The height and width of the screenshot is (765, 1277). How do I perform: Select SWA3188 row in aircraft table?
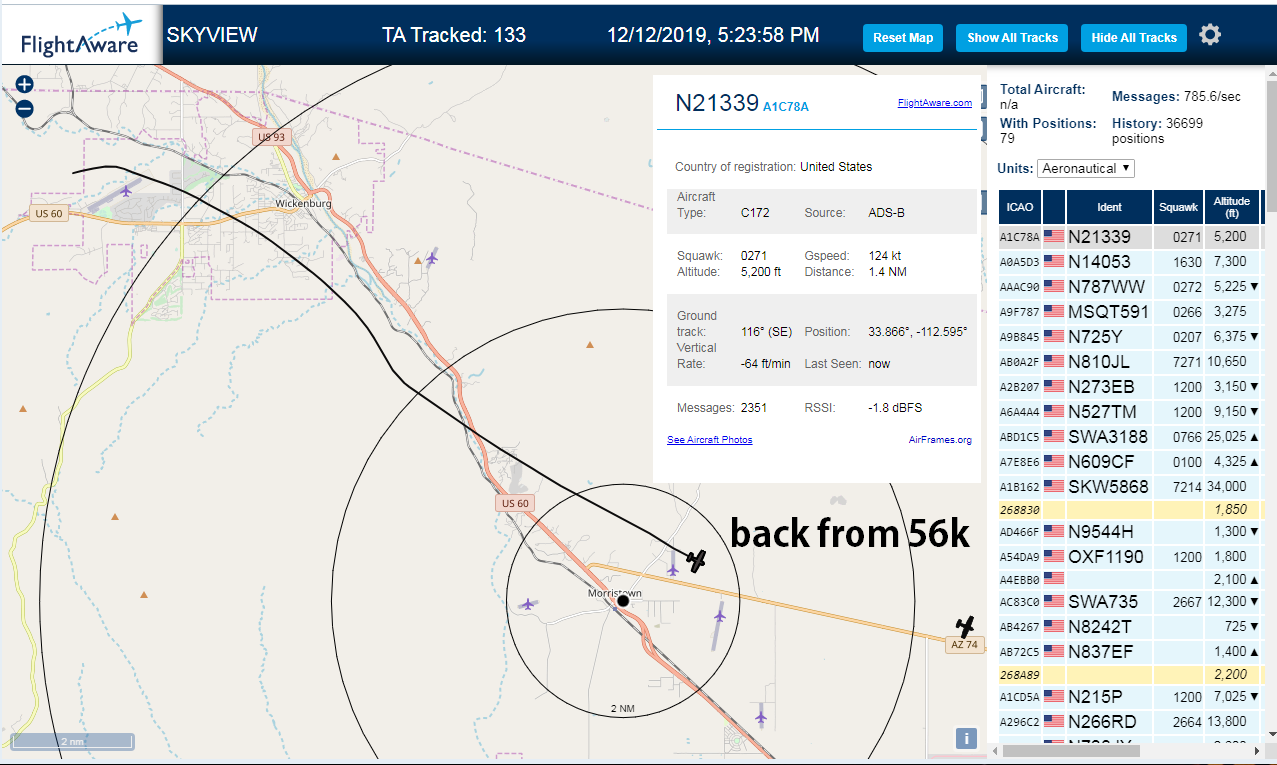(1130, 437)
